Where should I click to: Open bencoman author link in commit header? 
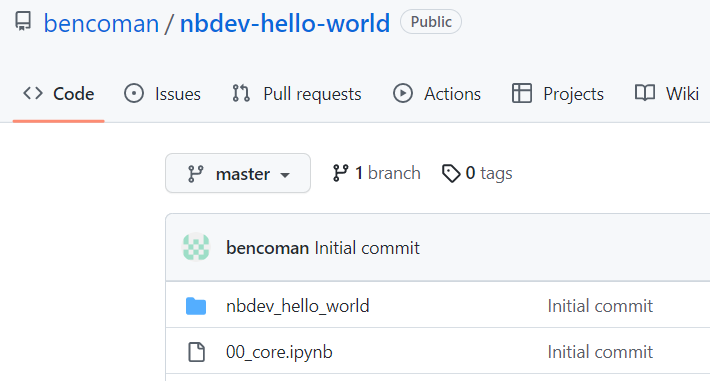268,248
